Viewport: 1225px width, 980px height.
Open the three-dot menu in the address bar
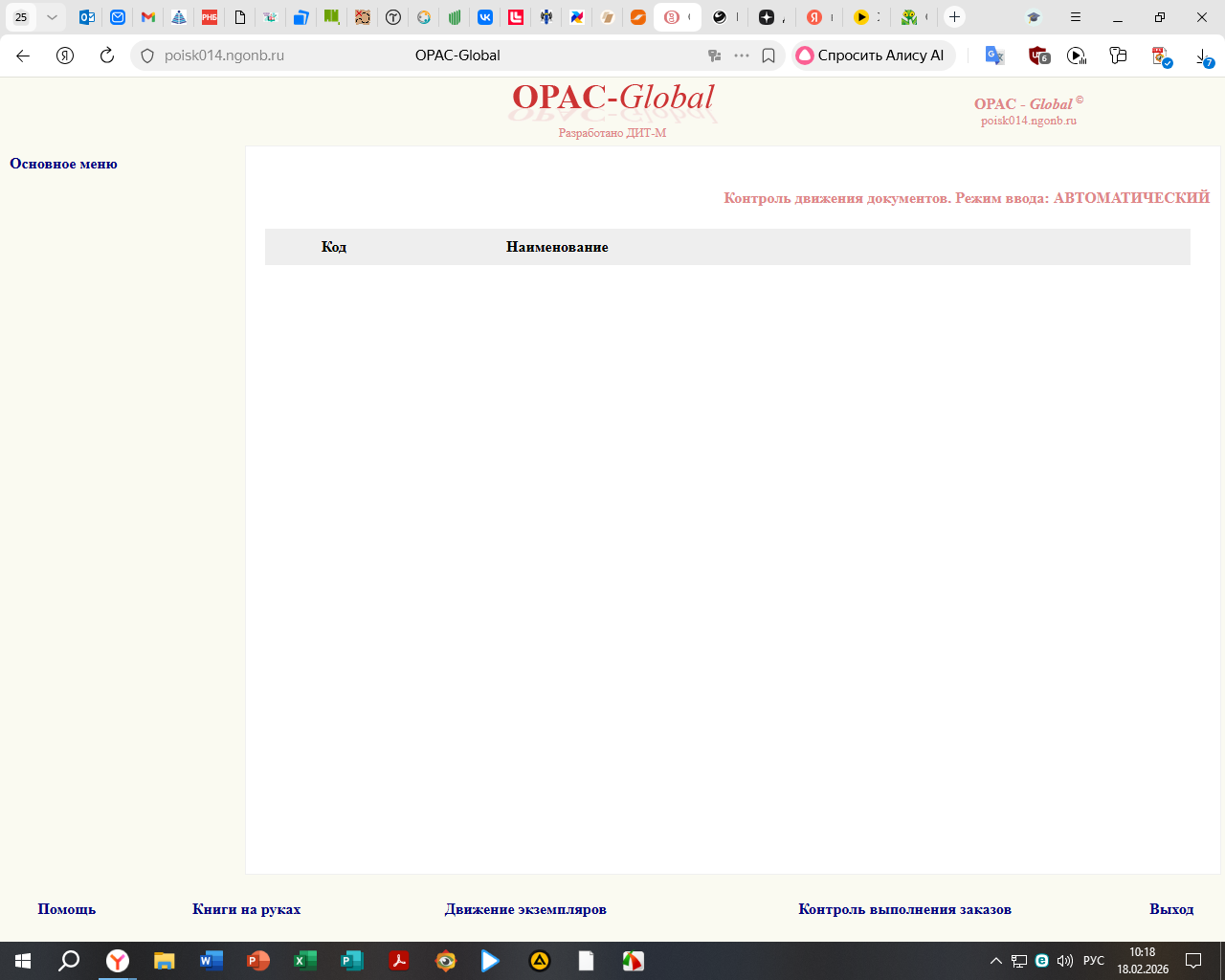(742, 56)
